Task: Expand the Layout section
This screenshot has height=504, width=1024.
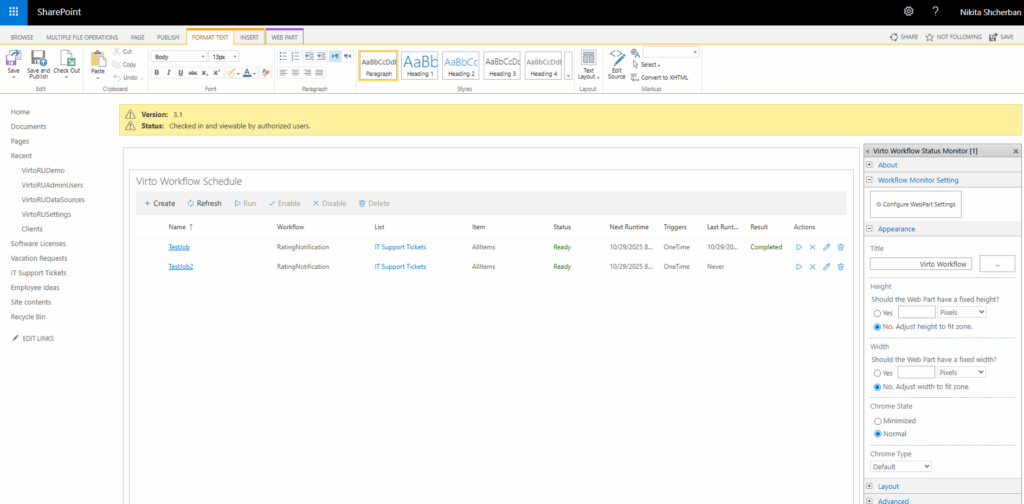Action: coord(889,486)
